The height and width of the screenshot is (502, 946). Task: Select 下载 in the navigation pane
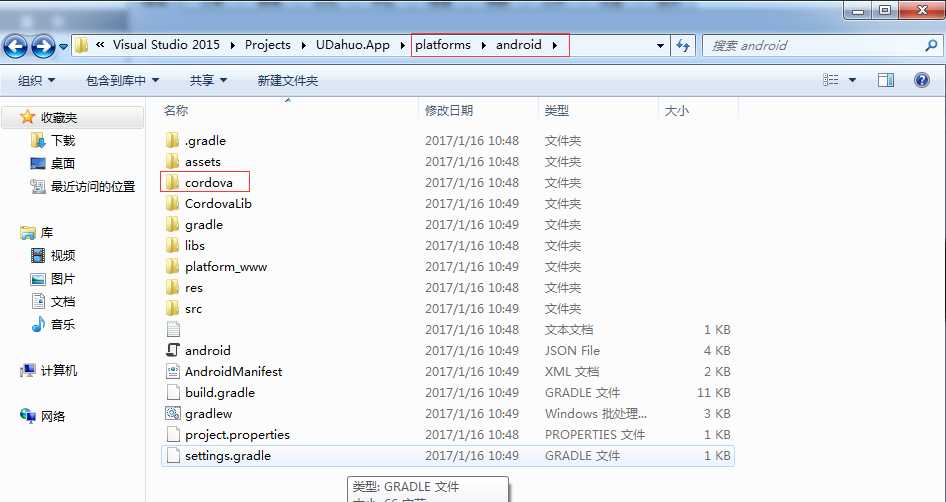pos(63,141)
